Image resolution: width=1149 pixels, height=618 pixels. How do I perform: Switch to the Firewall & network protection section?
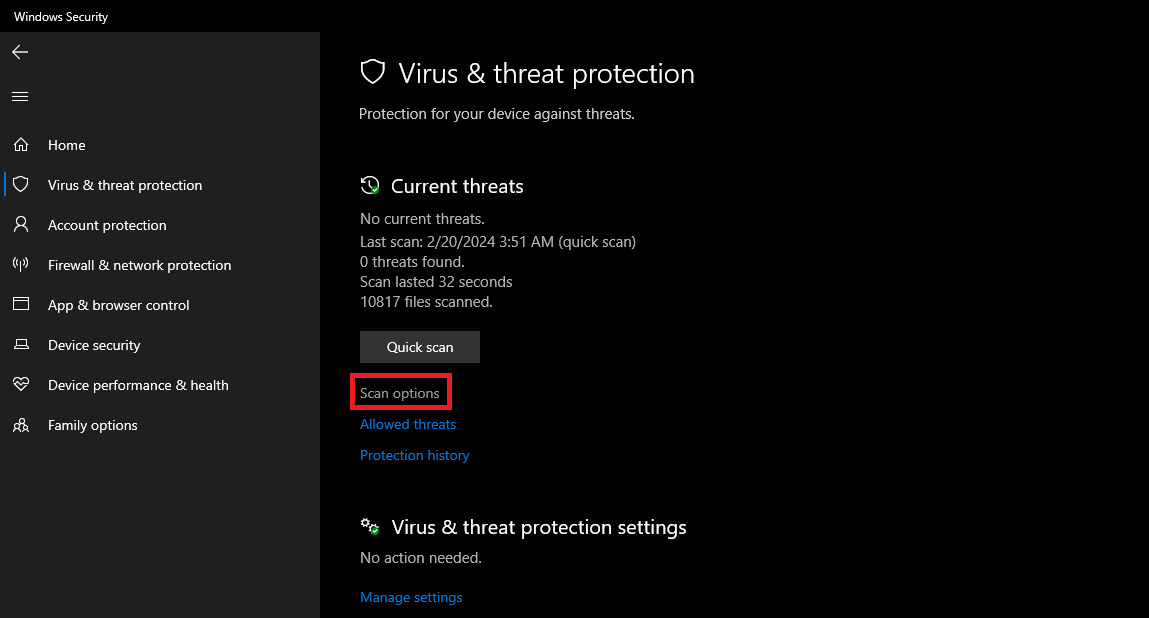(139, 264)
